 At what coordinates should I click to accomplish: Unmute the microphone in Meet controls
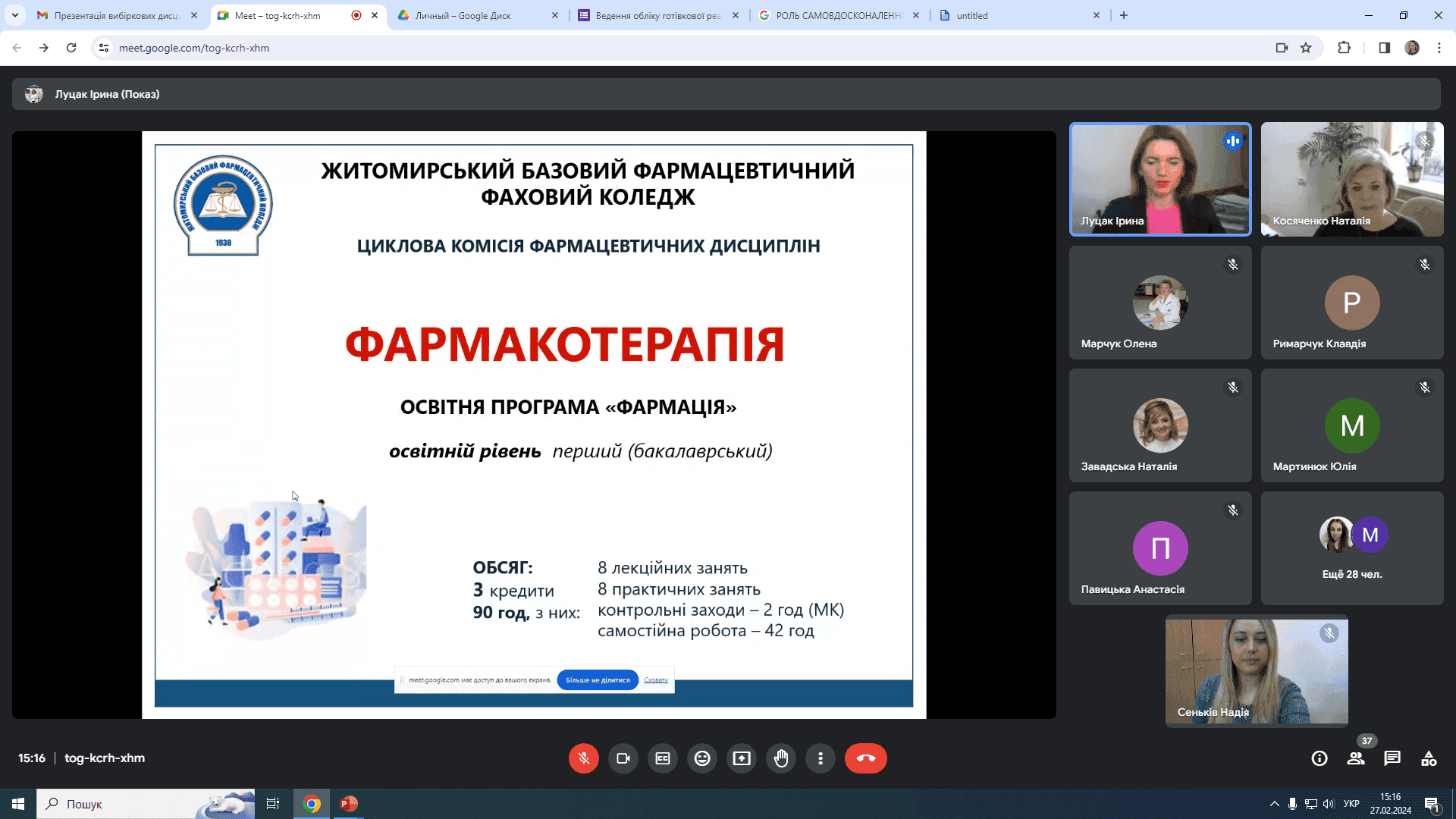click(x=583, y=758)
